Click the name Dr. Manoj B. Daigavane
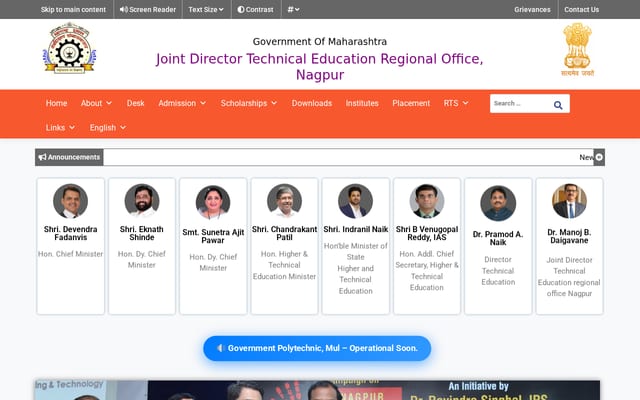The image size is (640, 400). click(x=569, y=236)
